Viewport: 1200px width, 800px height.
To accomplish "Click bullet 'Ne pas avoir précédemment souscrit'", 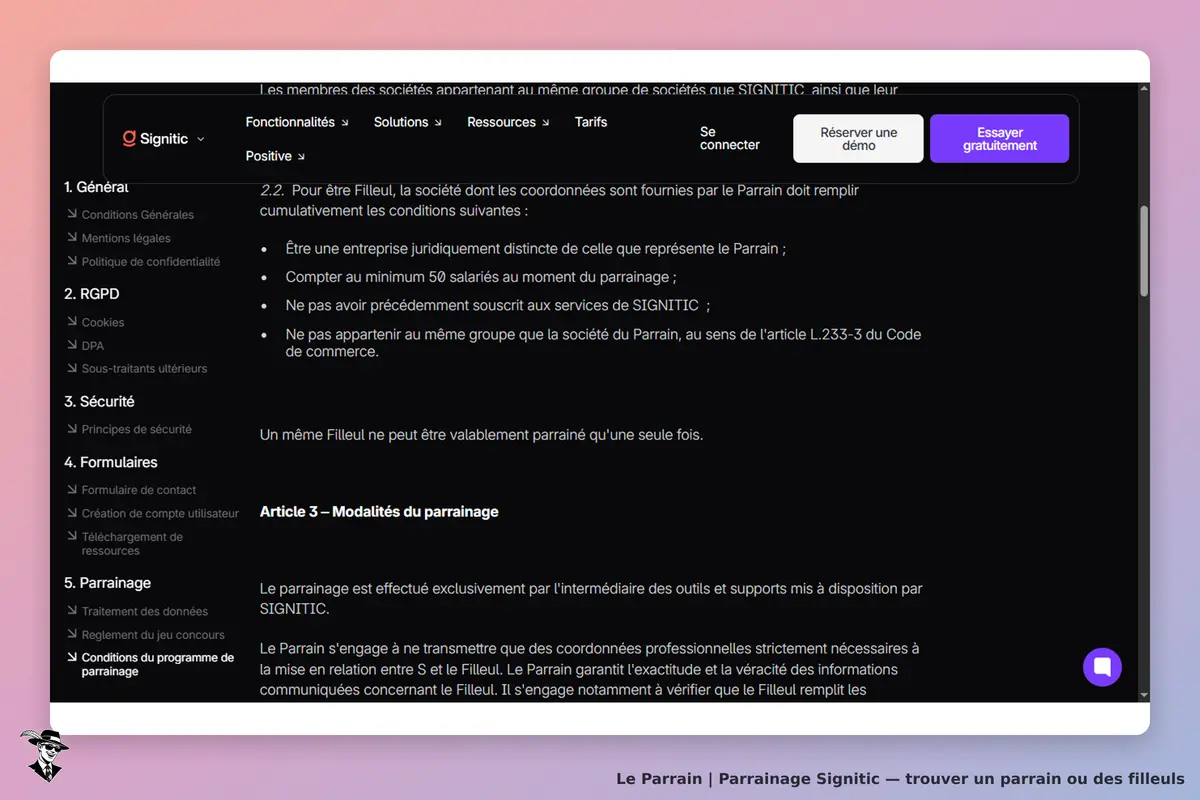I will pos(498,305).
